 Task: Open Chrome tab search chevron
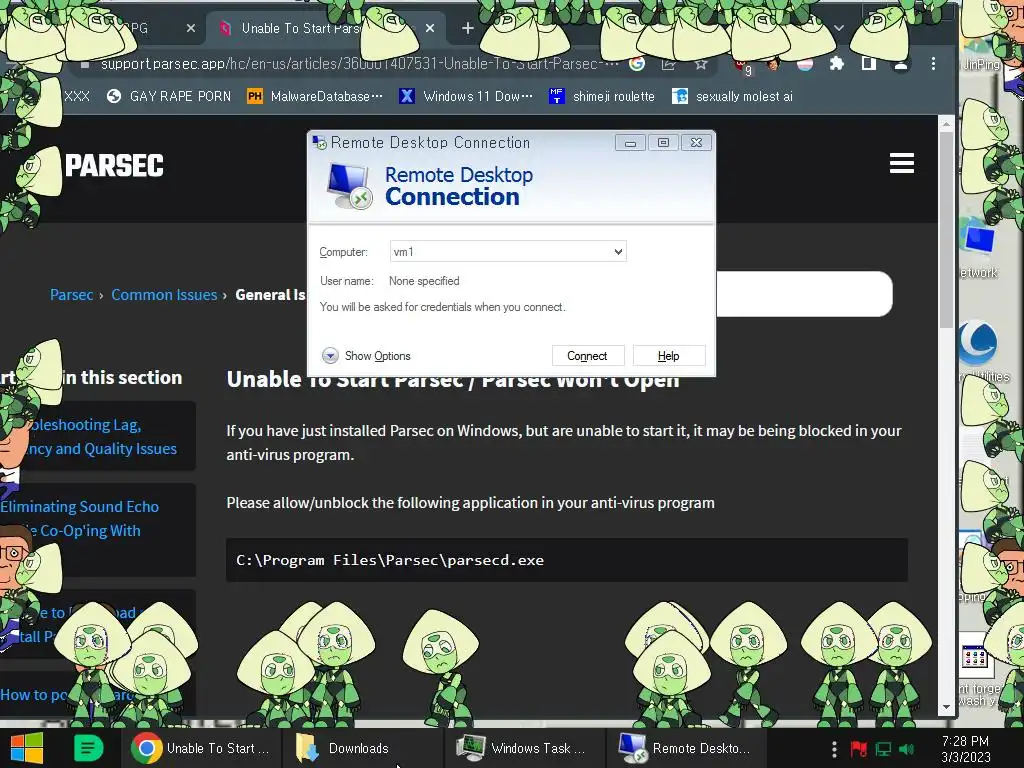click(x=839, y=29)
